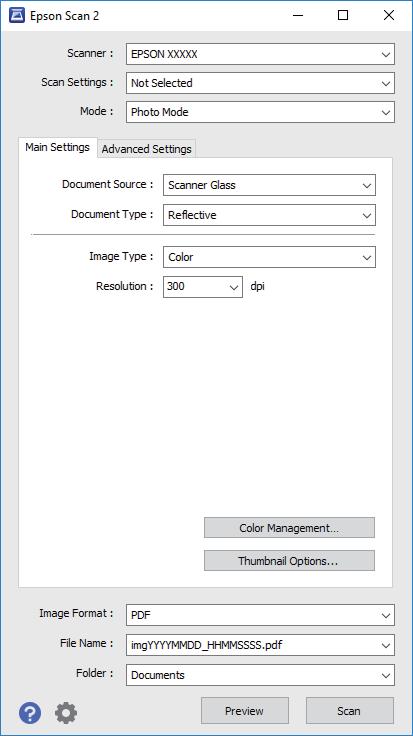Expand the Document Source dropdown

pos(269,185)
